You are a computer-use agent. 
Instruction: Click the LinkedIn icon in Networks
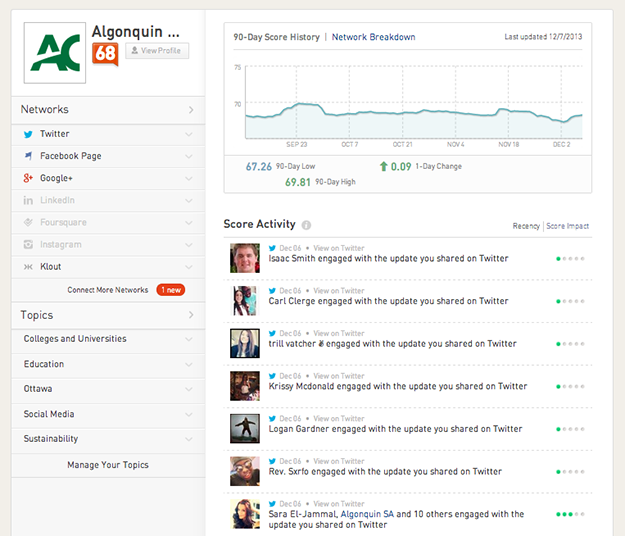[28, 200]
